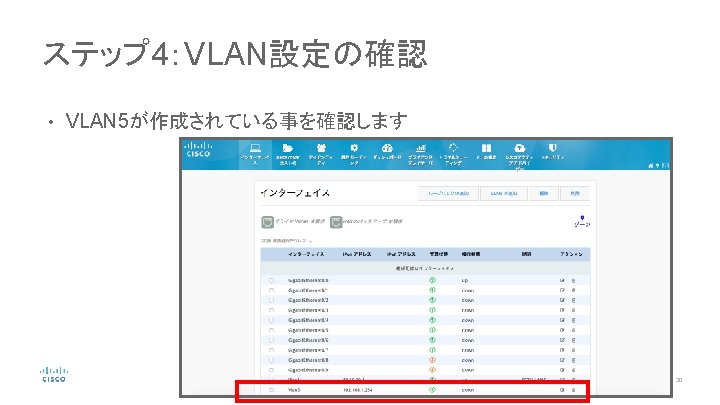Edit the GigabitEthernet0/6 interface
Viewport: 720px width, 405px height.
tap(562, 340)
